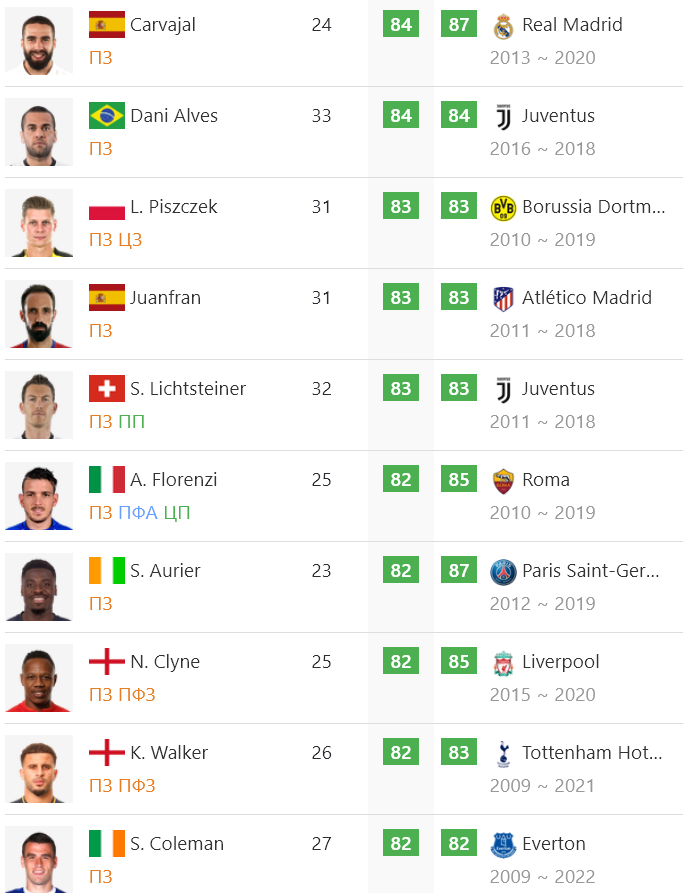
Task: Click the Liverpool club crest
Action: tap(503, 663)
